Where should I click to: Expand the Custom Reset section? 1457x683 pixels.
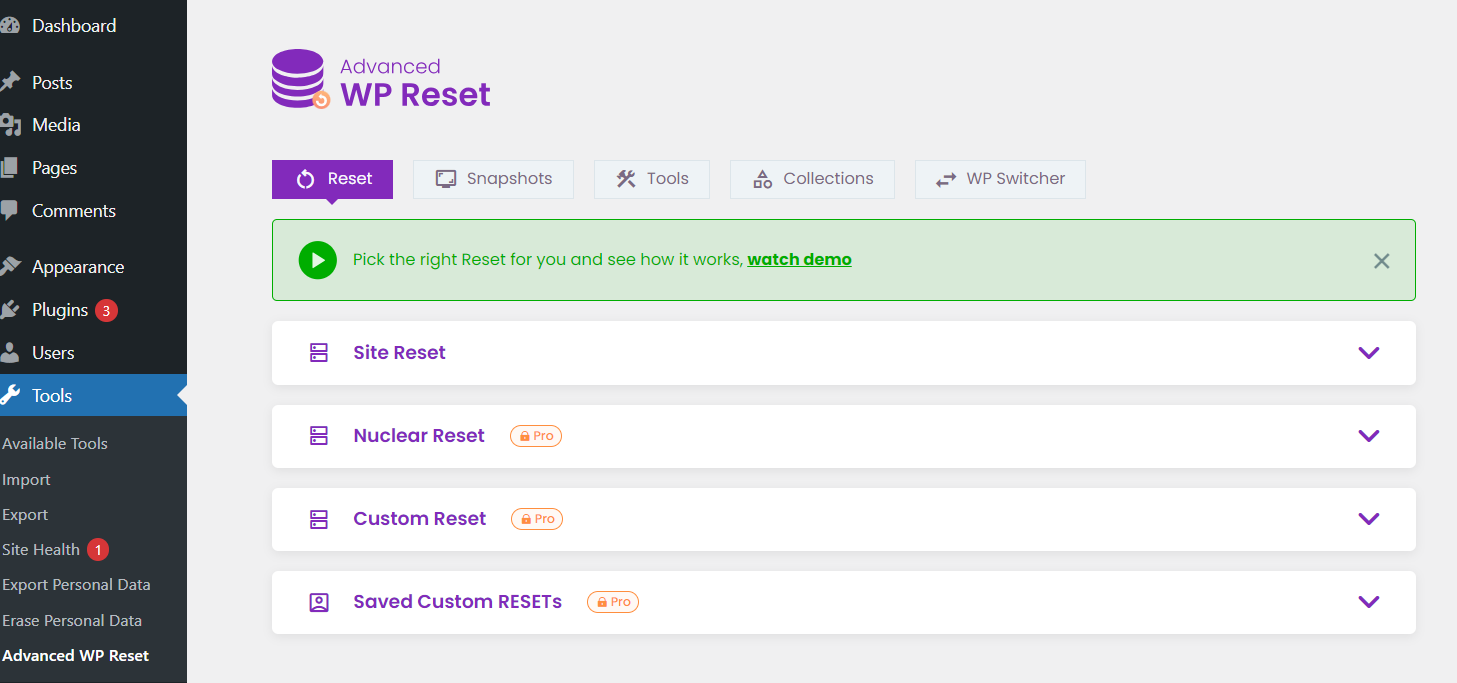point(1368,519)
